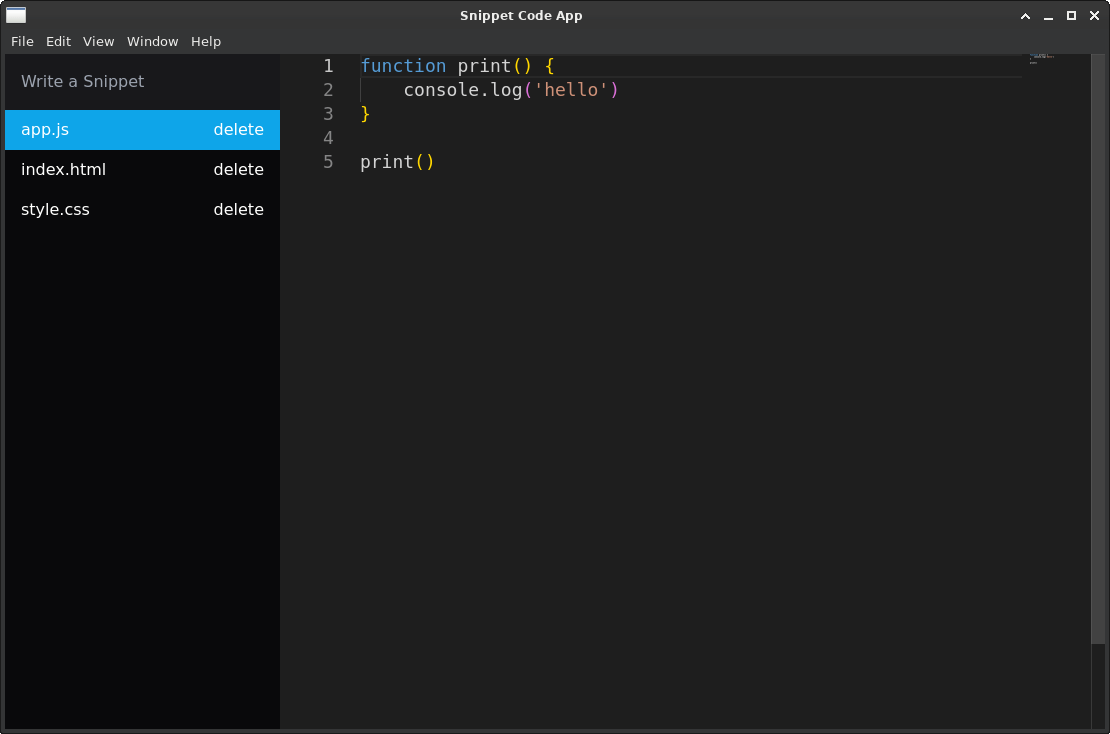Open the Window menu
The width and height of the screenshot is (1110, 734).
[152, 41]
